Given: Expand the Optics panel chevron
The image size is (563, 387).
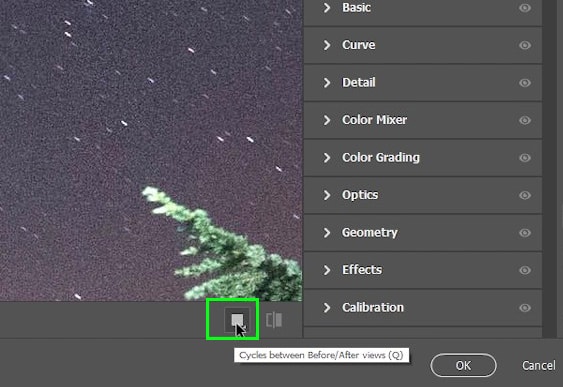Looking at the screenshot, I should 327,195.
